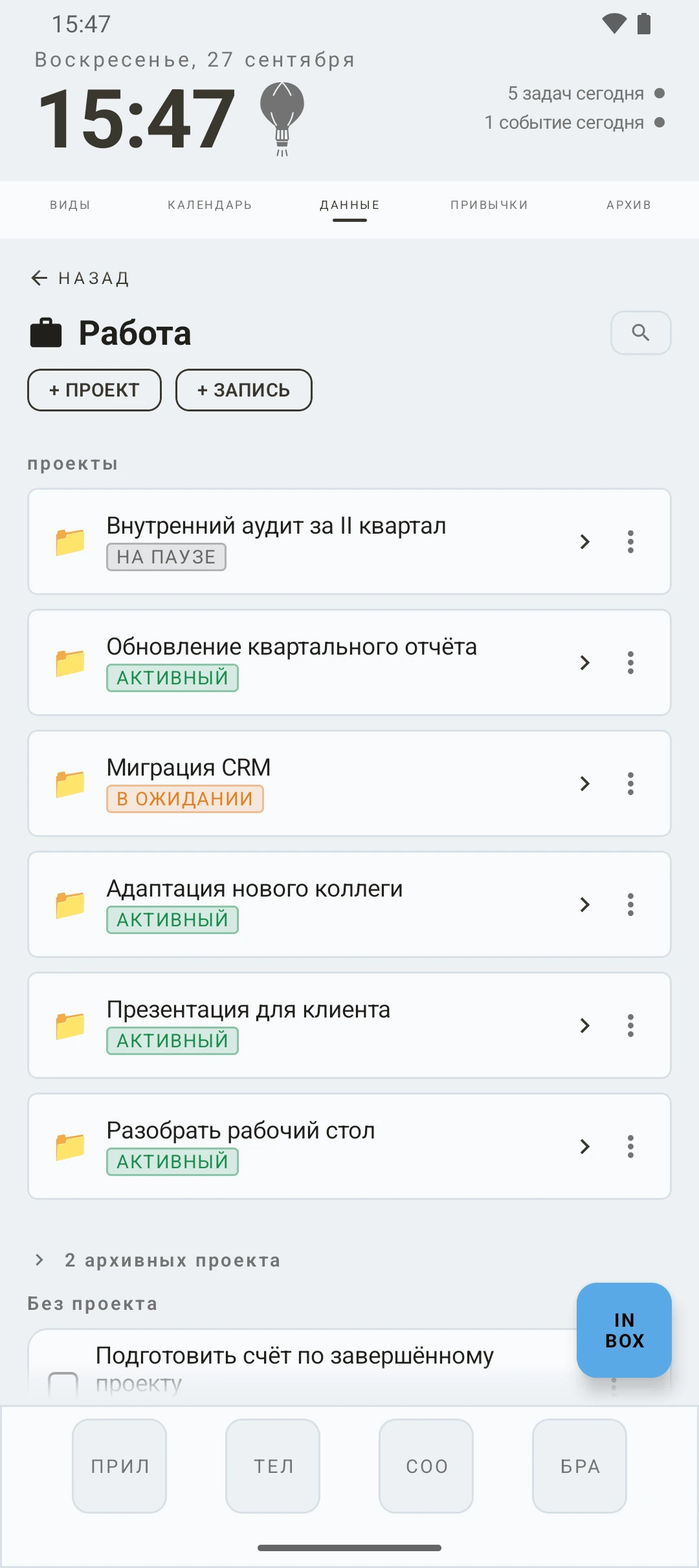This screenshot has height=1568, width=699.
Task: Open Миграция CRM via its chevron
Action: [x=585, y=783]
